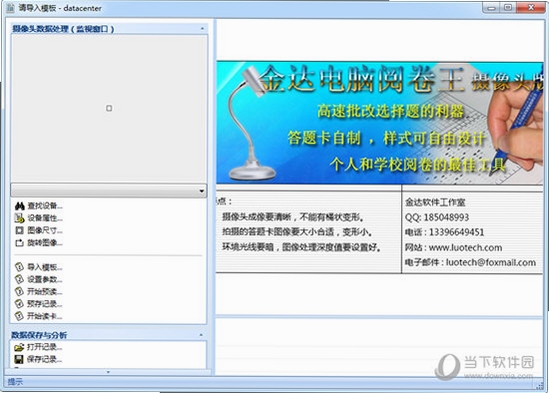Viewport: 549px width, 393px height.
Task: Click the website www.luotech.com
Action: tap(465, 248)
